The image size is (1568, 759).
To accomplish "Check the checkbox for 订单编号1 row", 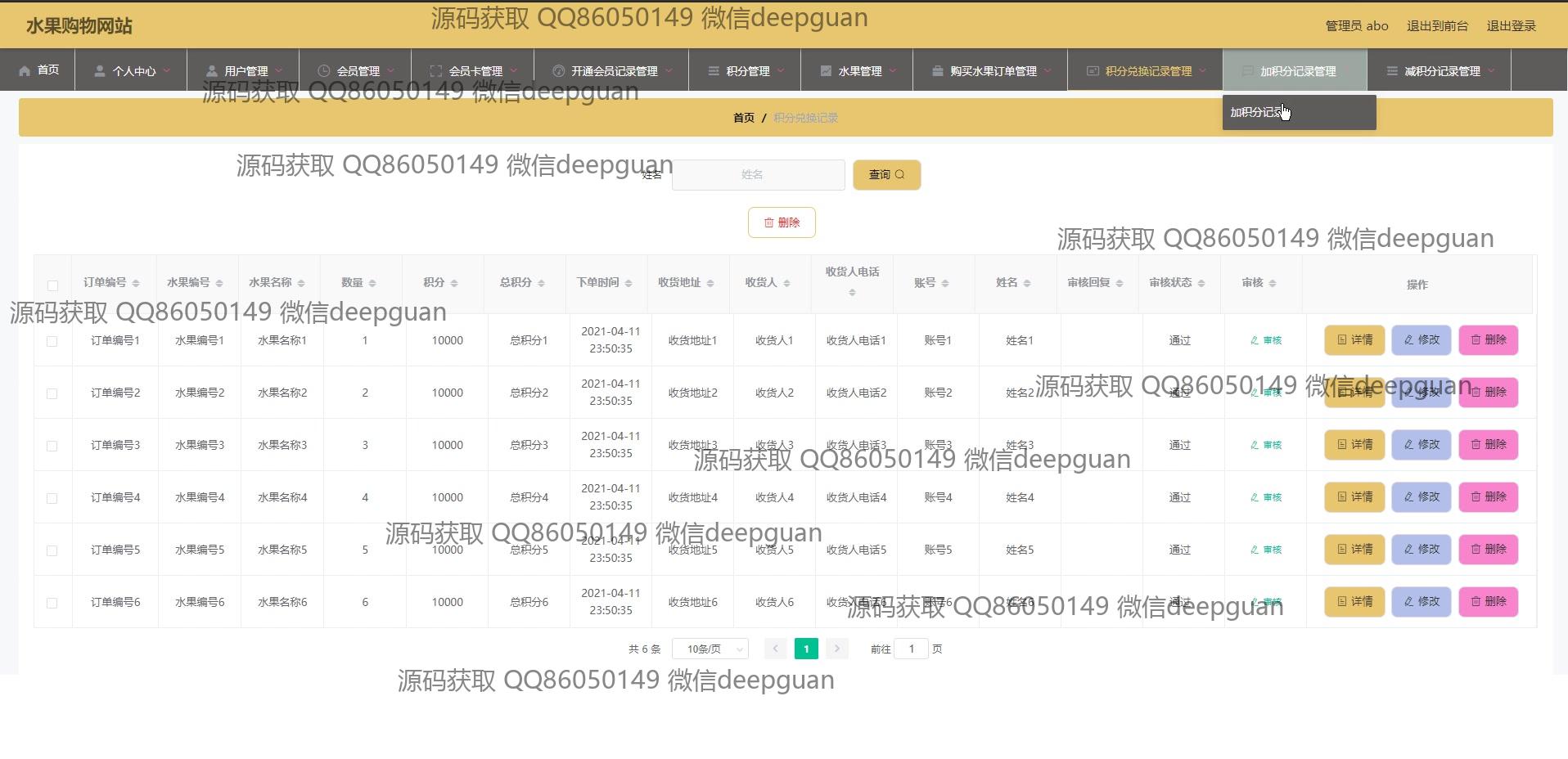I will tap(52, 341).
